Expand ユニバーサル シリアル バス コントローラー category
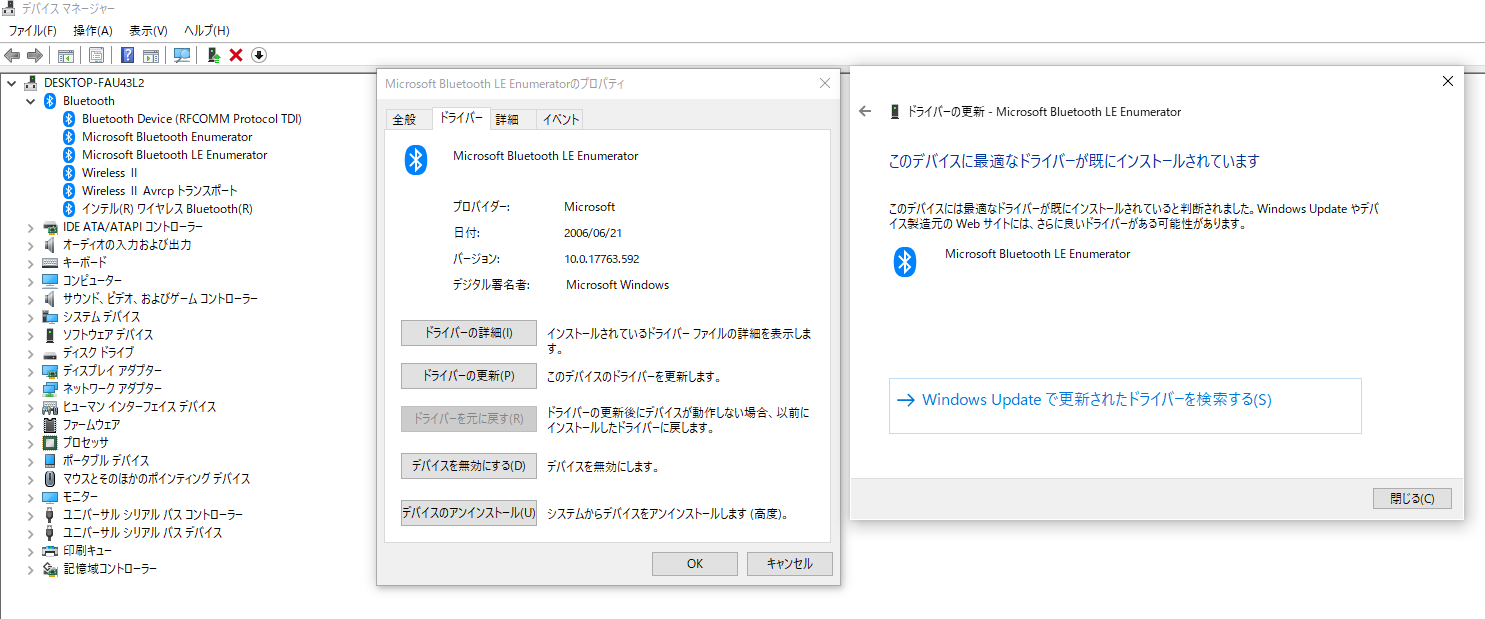Viewport: 1485px width, 619px height. point(31,515)
